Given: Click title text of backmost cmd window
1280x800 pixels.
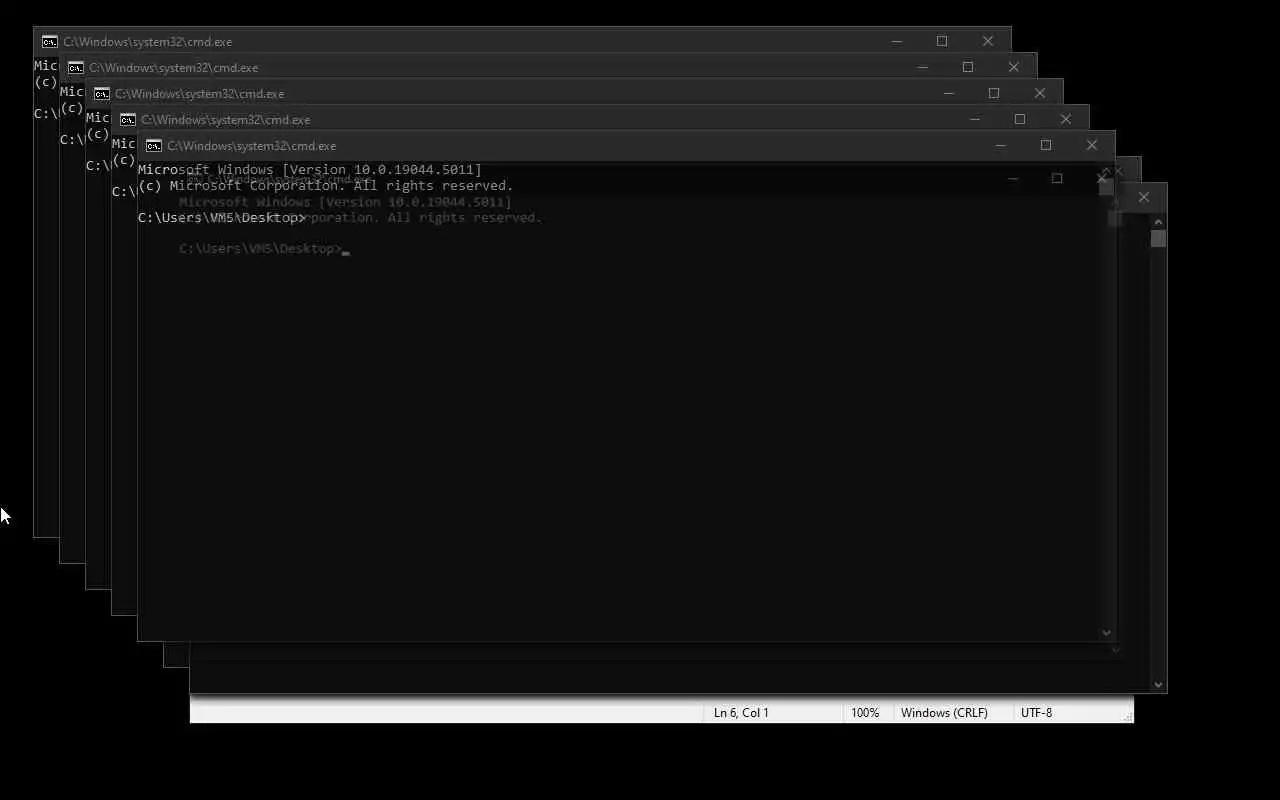Looking at the screenshot, I should tap(148, 42).
